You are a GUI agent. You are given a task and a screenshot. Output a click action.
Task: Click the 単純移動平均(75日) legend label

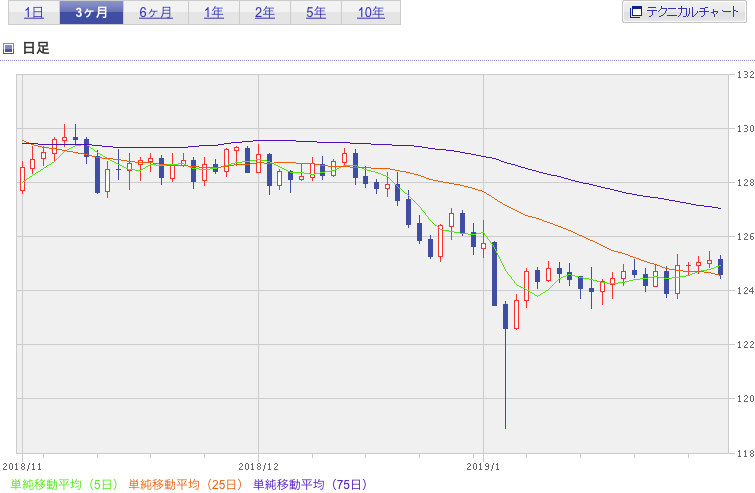(x=311, y=484)
